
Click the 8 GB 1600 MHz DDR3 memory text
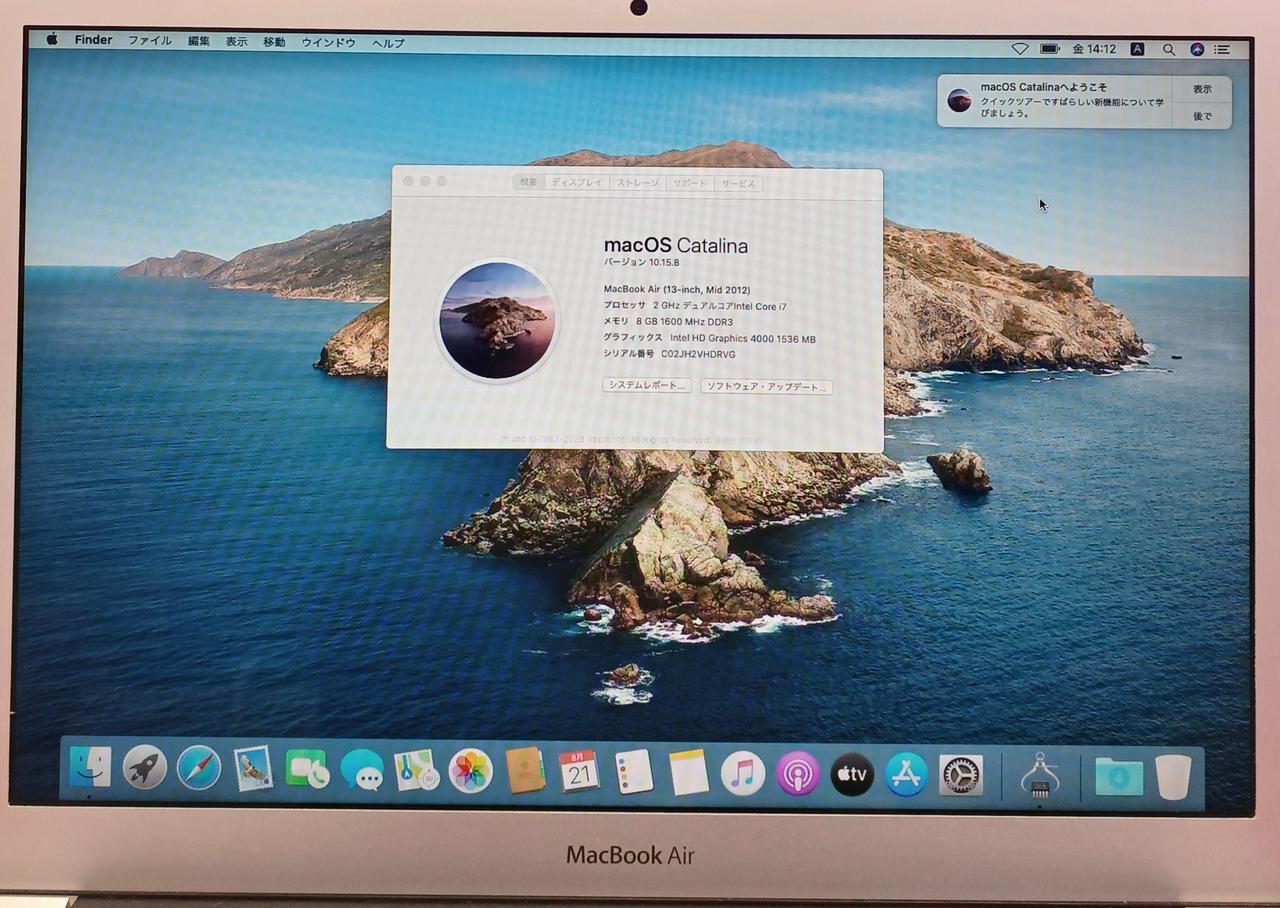tap(684, 322)
